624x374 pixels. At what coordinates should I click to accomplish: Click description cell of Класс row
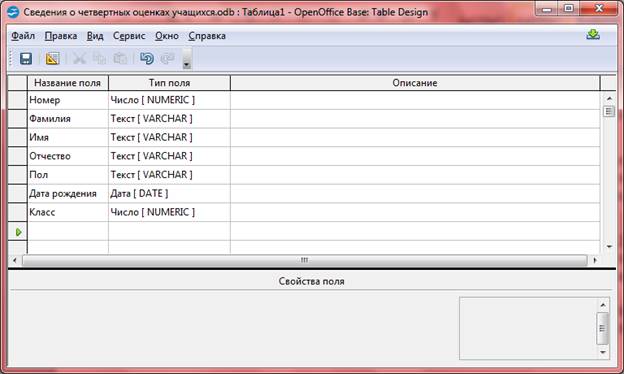[415, 212]
